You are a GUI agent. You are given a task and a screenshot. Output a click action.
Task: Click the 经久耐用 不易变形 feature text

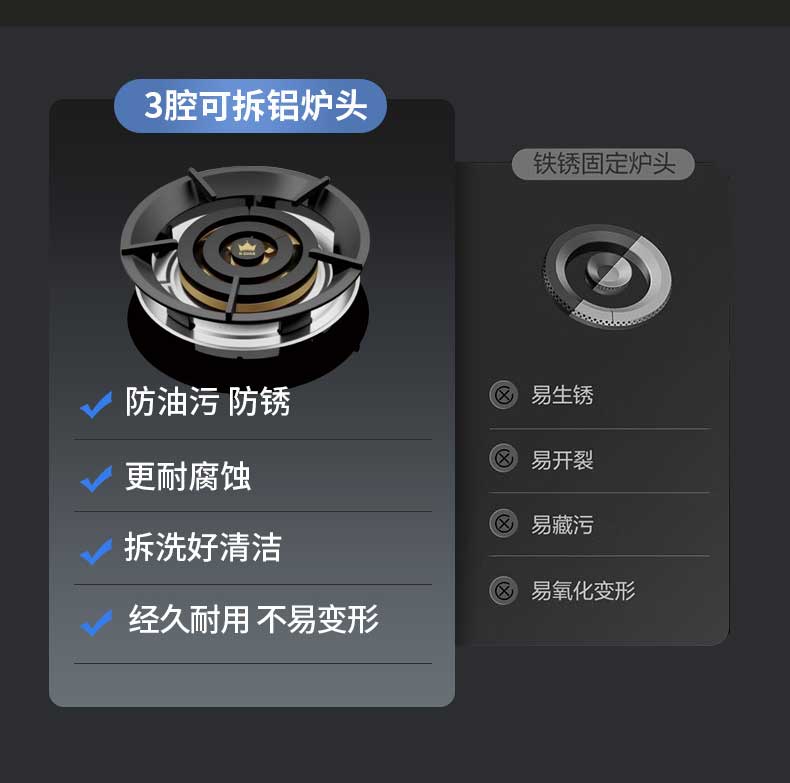click(253, 619)
